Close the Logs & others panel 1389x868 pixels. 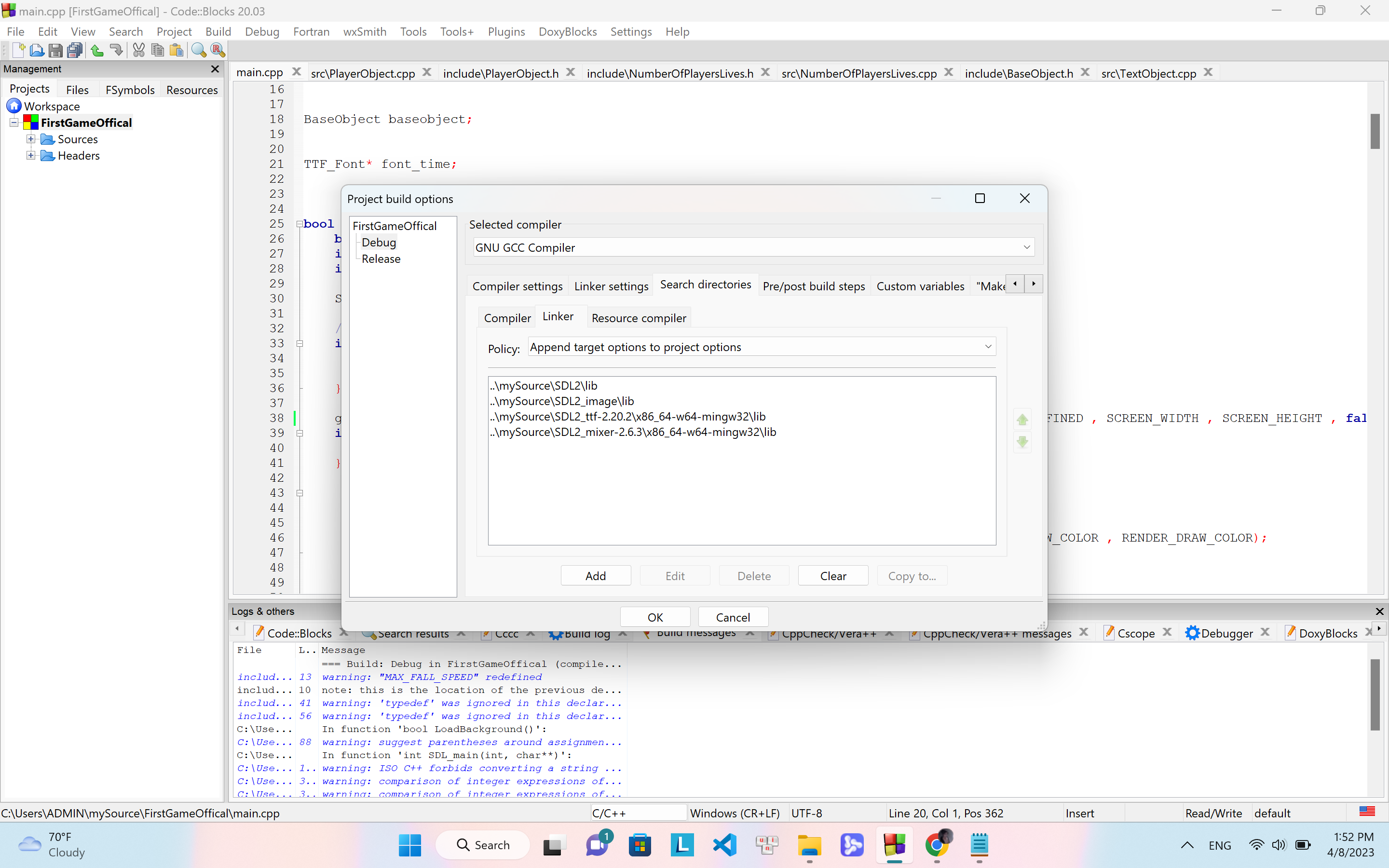1380,611
